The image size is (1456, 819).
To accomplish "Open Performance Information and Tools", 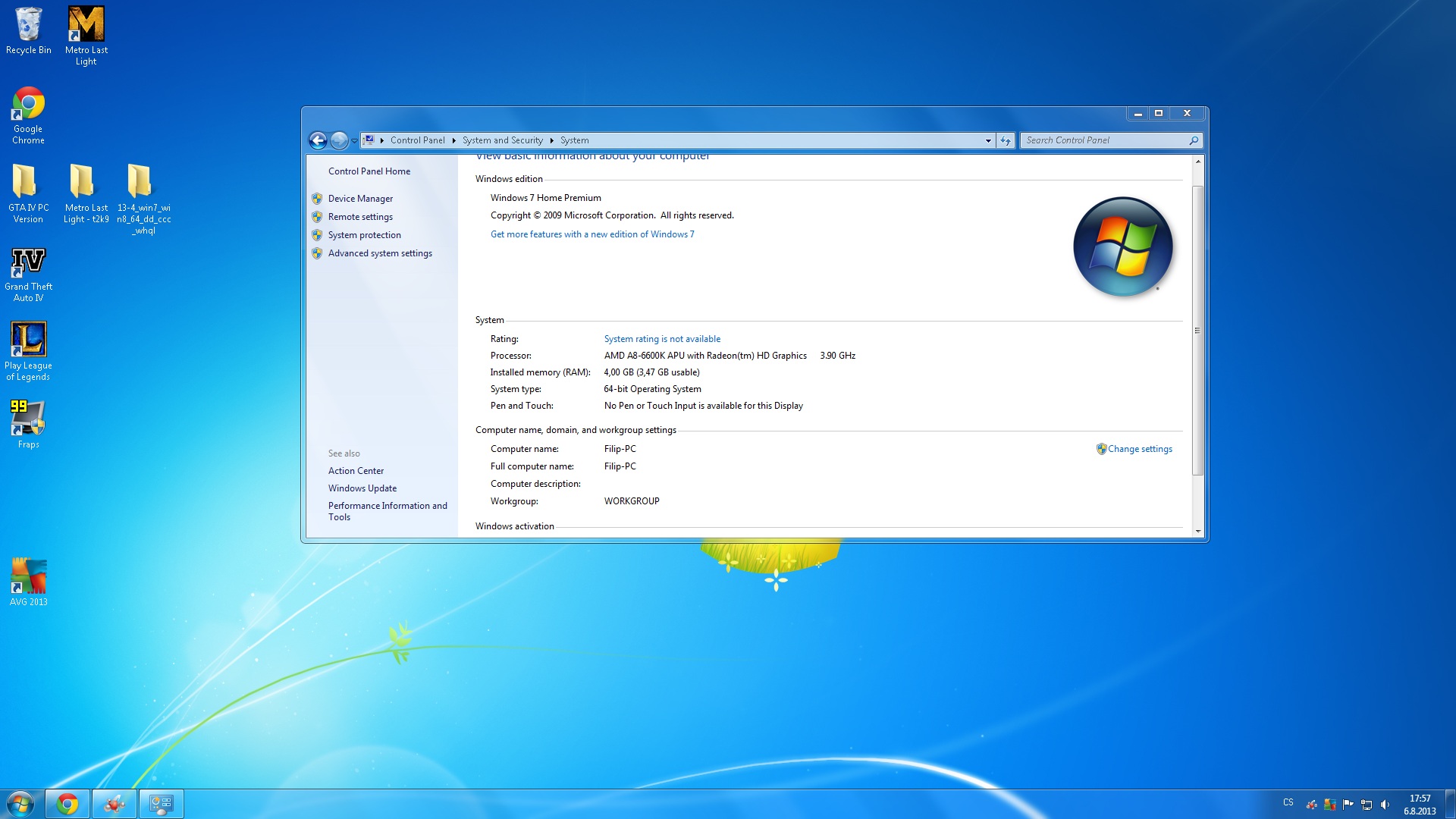I will pos(388,511).
